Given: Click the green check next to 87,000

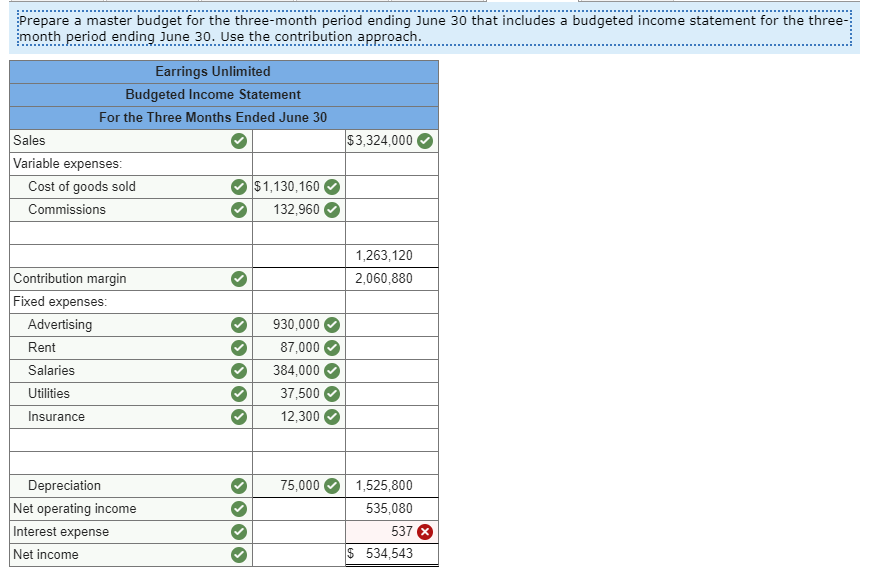Looking at the screenshot, I should click(332, 348).
